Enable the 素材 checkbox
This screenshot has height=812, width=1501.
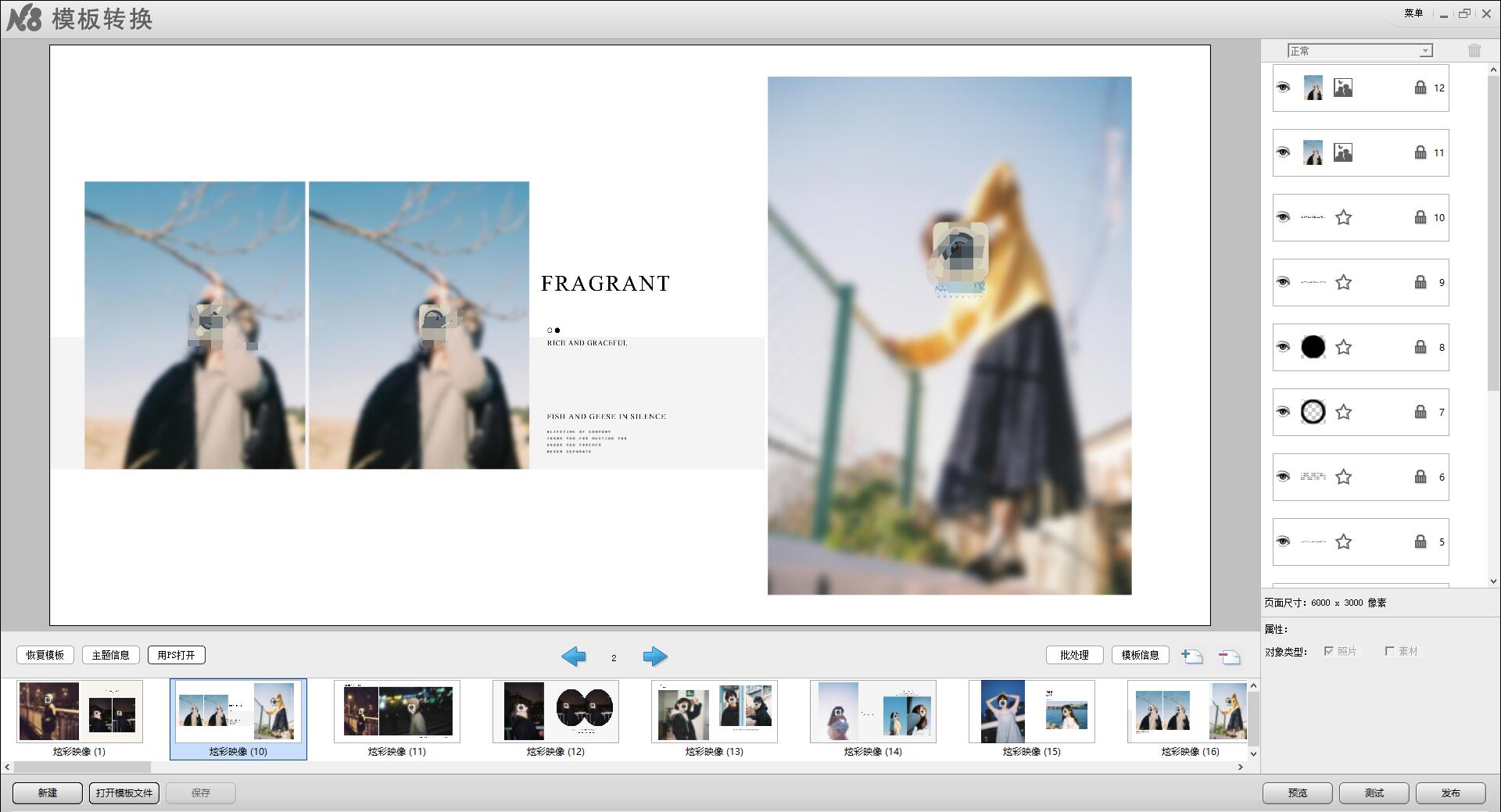pos(1389,651)
